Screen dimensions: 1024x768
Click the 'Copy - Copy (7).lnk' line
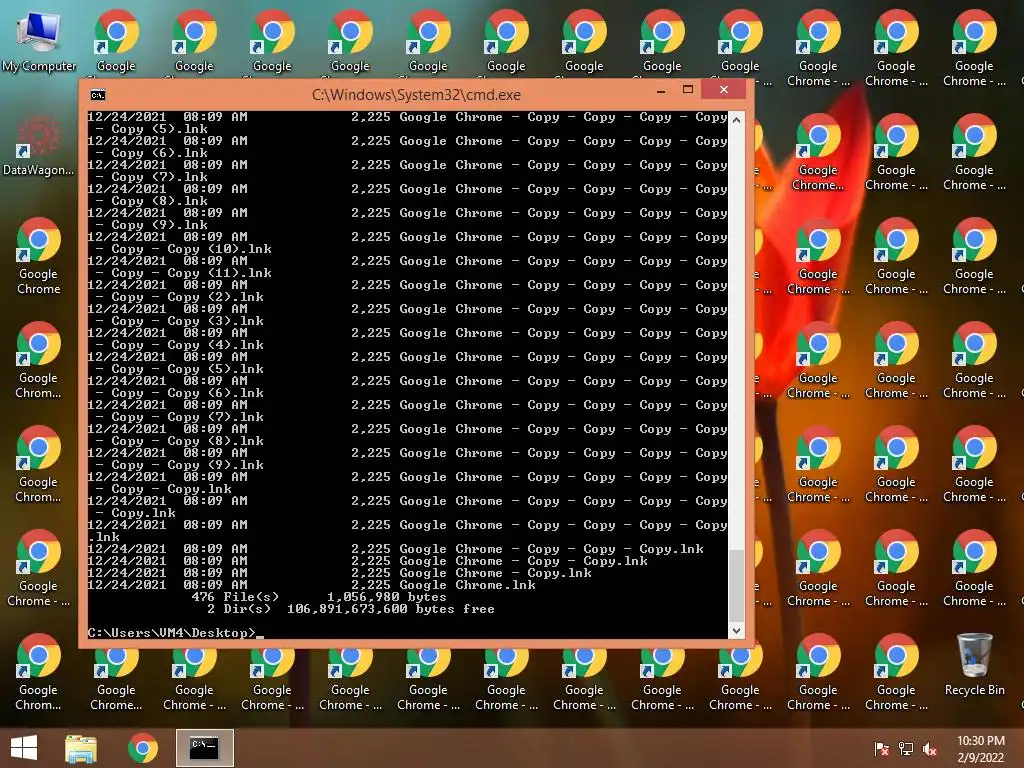(180, 417)
